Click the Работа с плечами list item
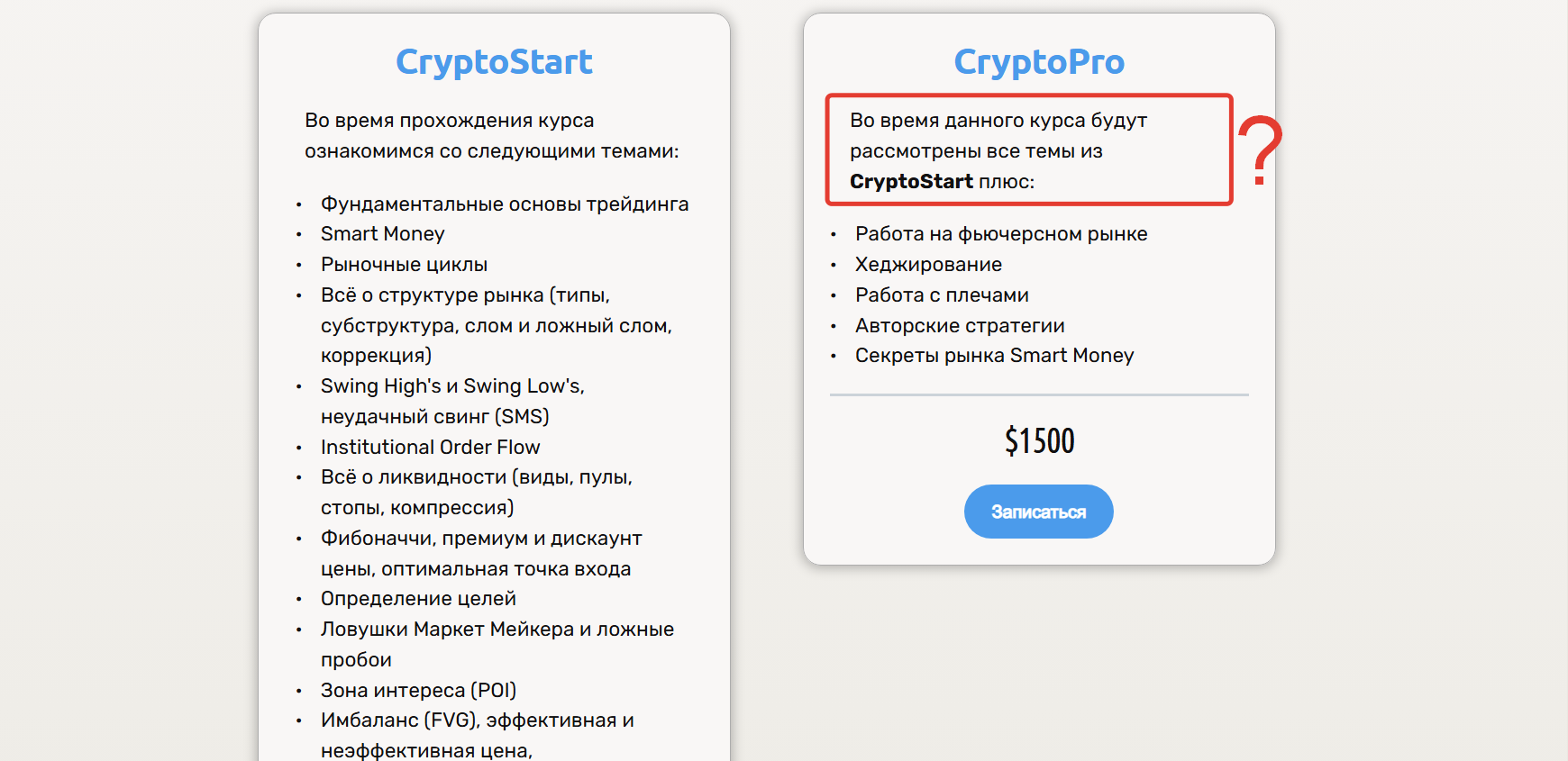 [942, 295]
